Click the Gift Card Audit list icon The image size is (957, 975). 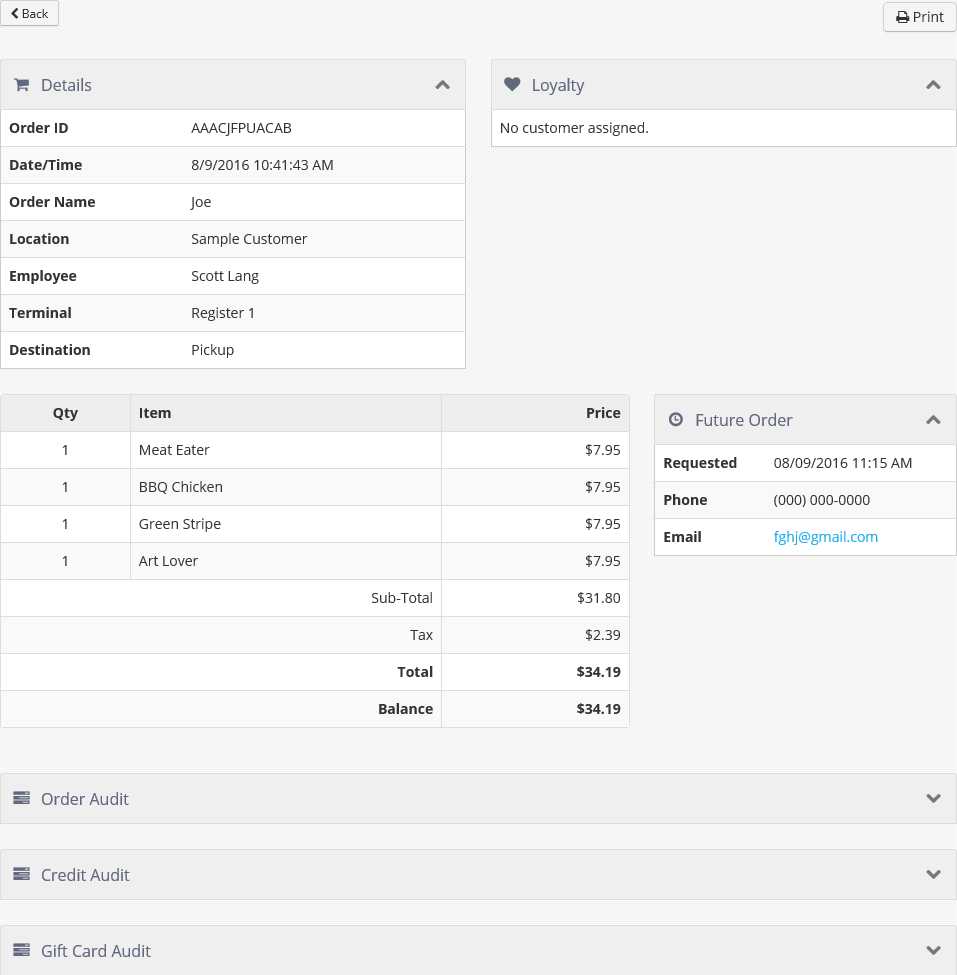(x=21, y=950)
